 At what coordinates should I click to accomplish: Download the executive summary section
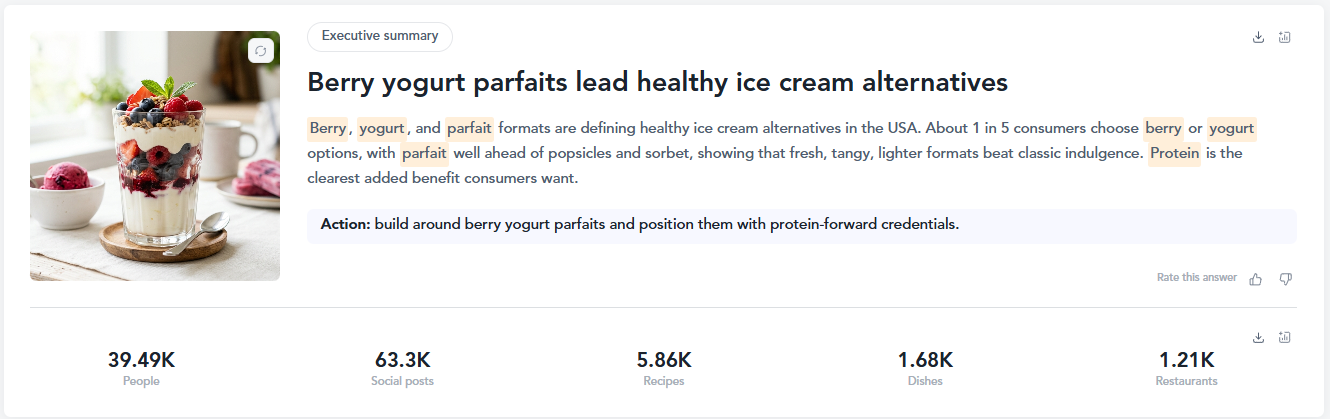[1258, 37]
